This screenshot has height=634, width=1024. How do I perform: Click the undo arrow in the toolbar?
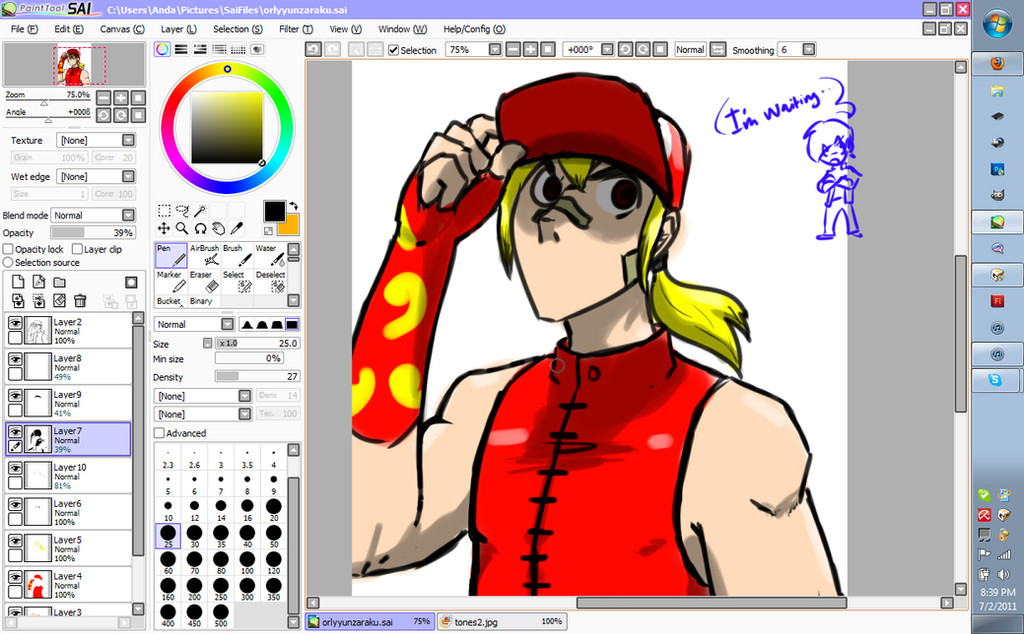coord(313,50)
